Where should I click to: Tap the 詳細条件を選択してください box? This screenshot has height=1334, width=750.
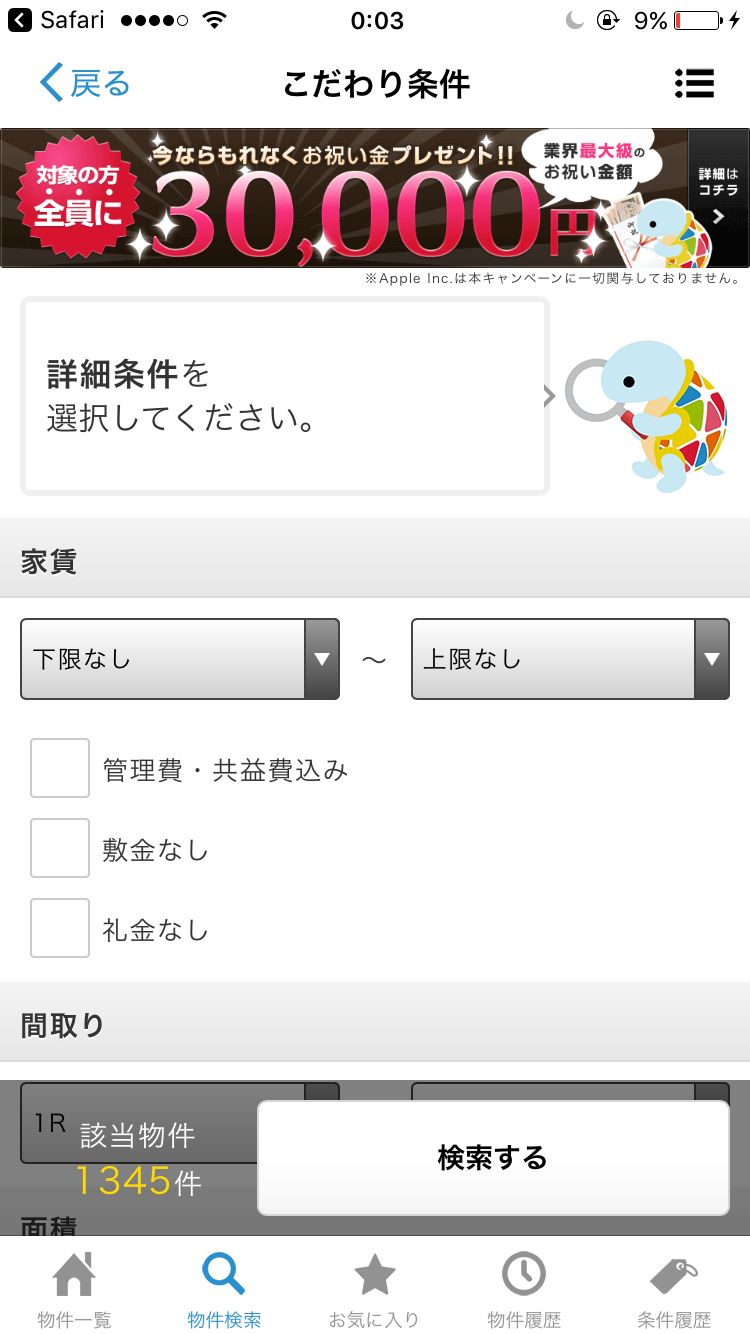tap(285, 396)
